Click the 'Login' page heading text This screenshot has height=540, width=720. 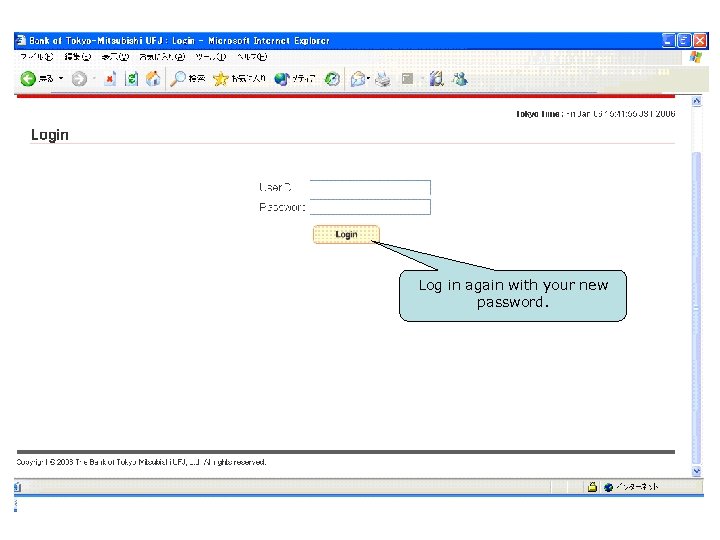click(50, 135)
